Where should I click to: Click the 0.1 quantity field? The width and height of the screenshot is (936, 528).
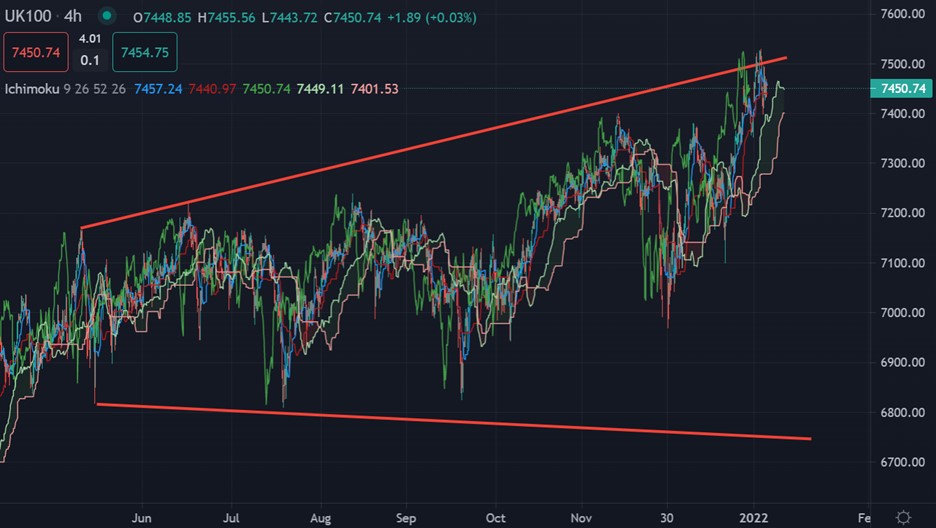point(90,60)
